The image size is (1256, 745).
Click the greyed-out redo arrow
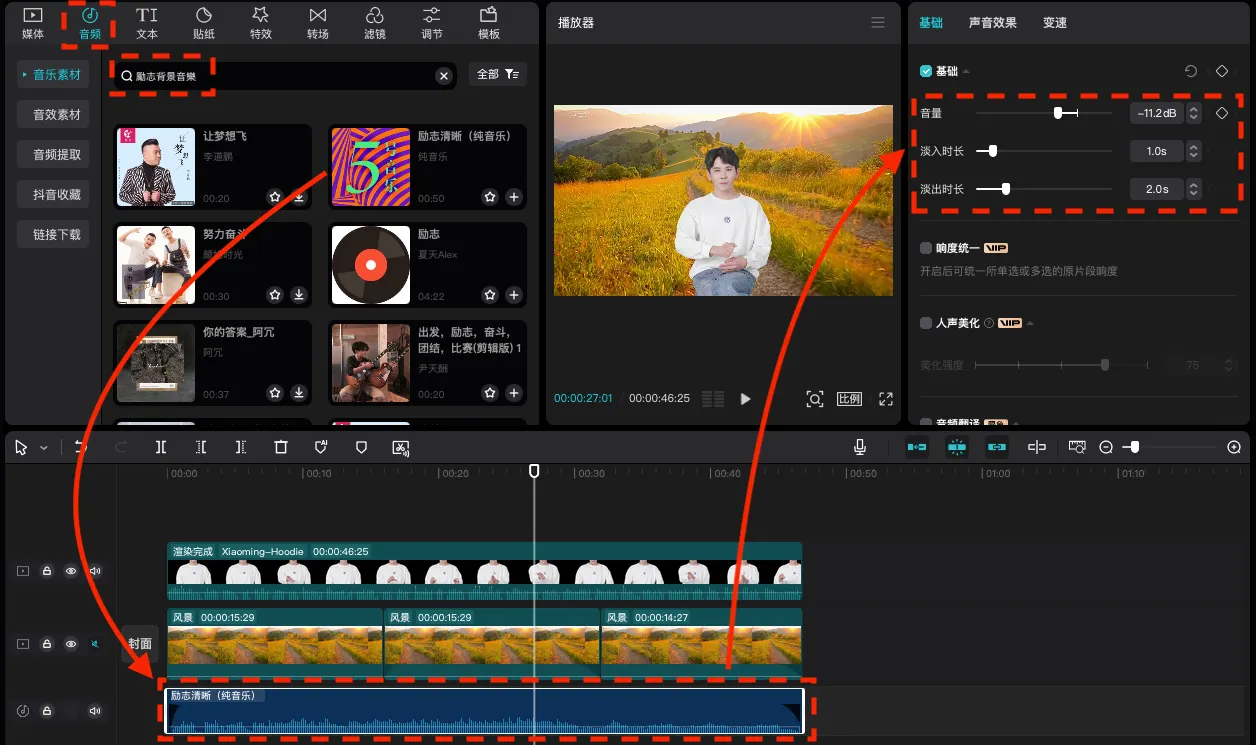click(x=121, y=447)
